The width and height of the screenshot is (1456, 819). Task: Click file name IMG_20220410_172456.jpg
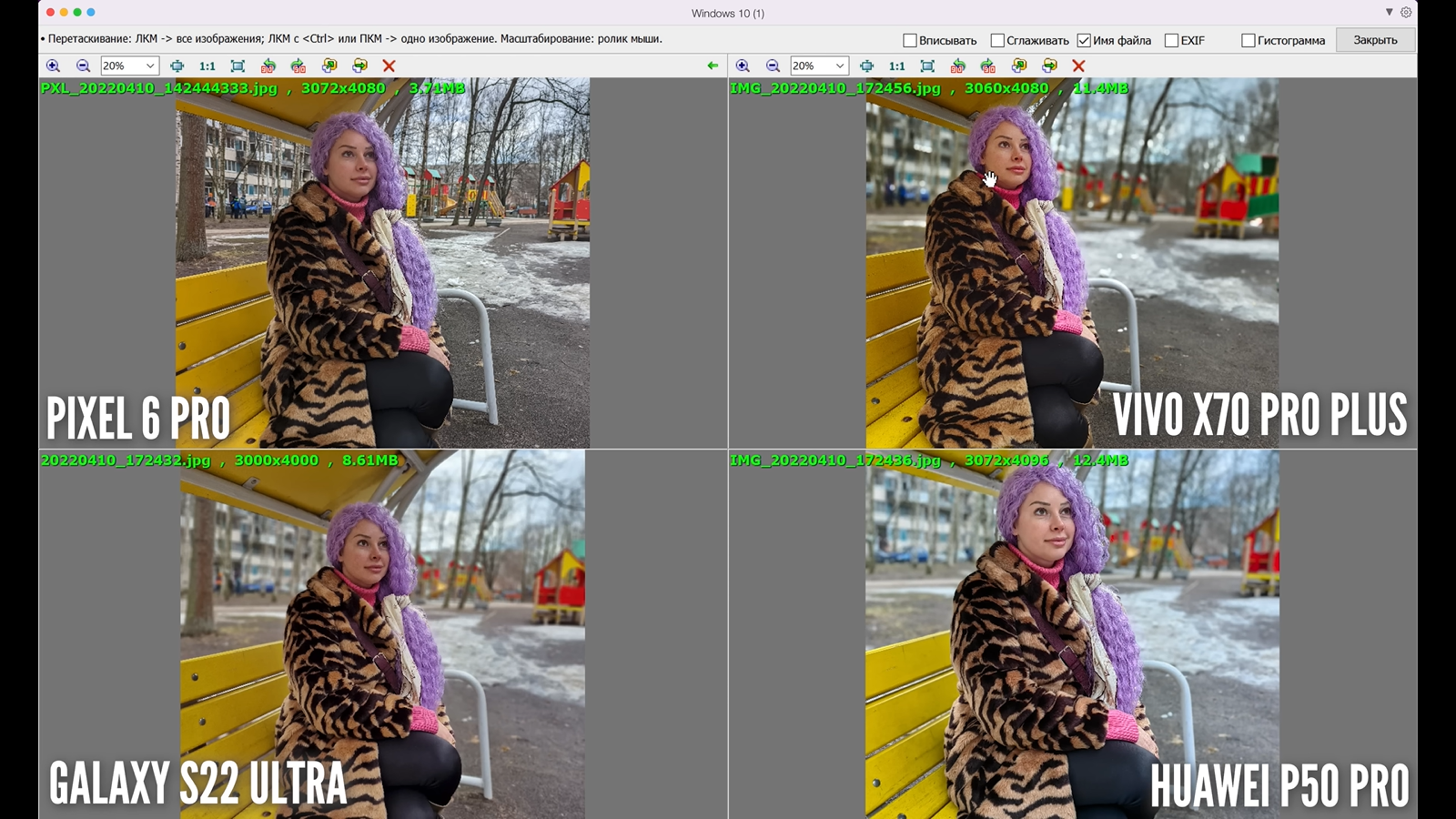[835, 88]
